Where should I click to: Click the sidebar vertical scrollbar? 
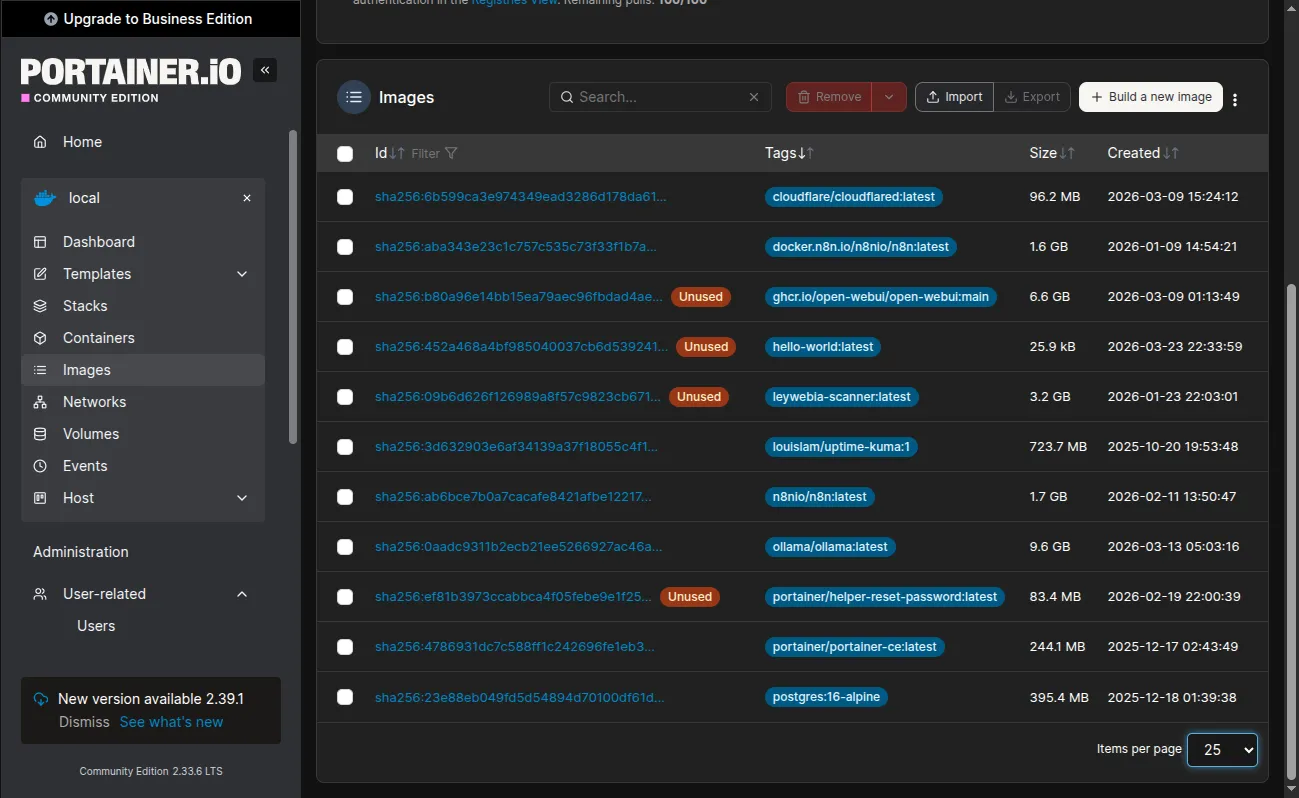point(293,286)
